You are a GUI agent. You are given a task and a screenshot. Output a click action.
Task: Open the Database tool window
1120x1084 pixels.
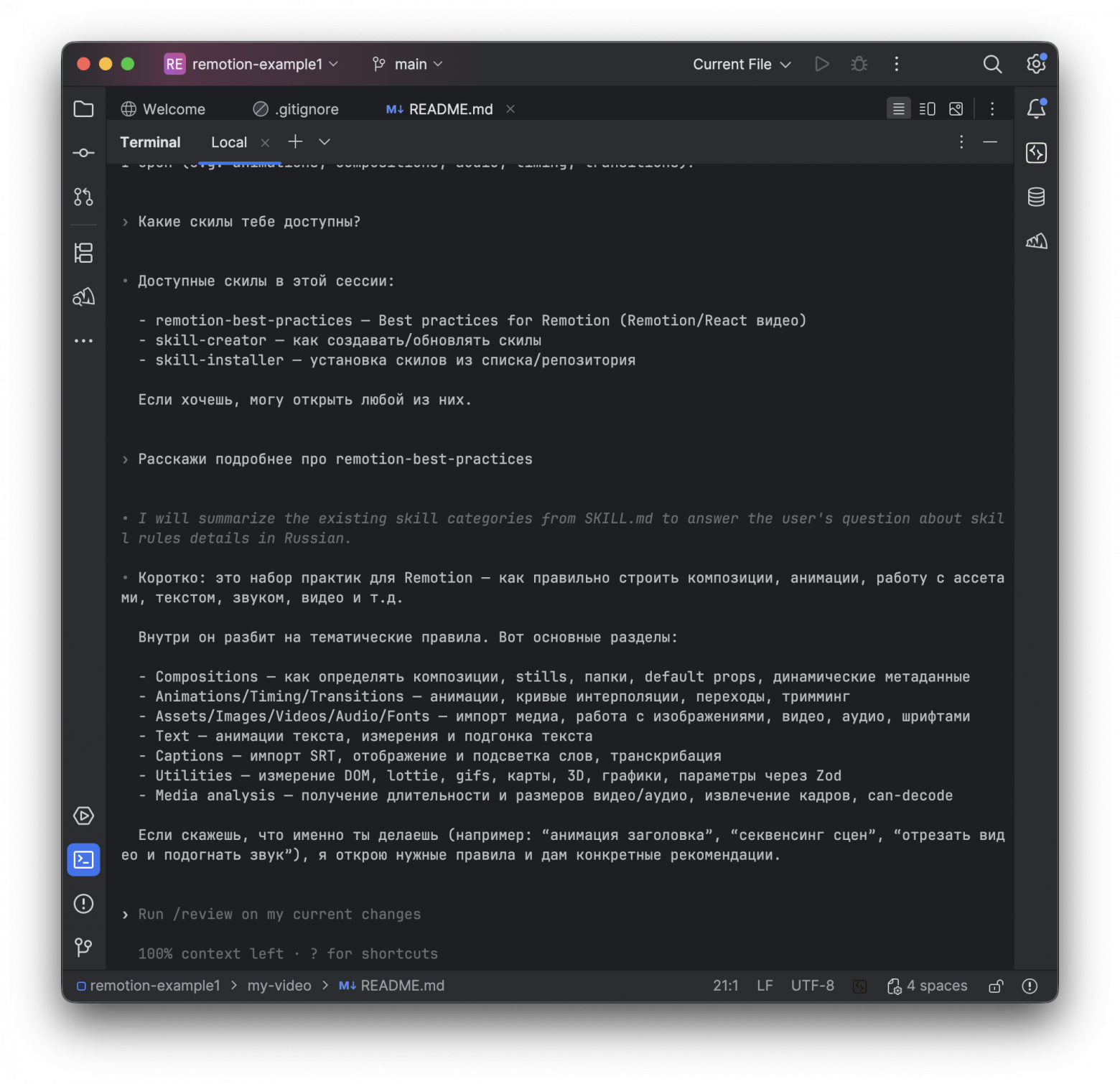coord(1036,197)
